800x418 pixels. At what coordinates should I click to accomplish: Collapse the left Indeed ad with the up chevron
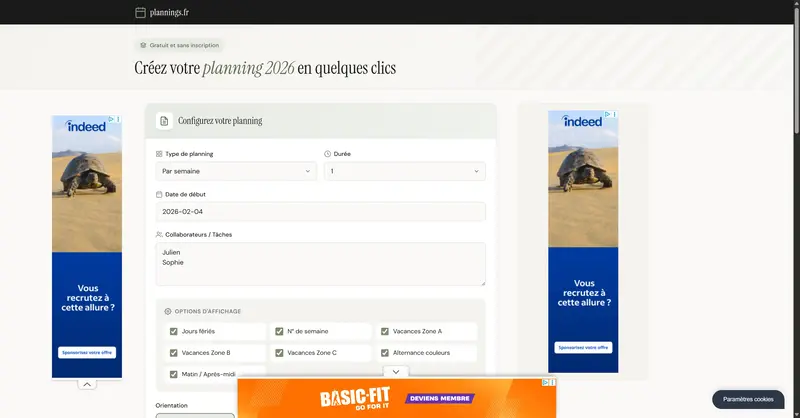(x=87, y=384)
